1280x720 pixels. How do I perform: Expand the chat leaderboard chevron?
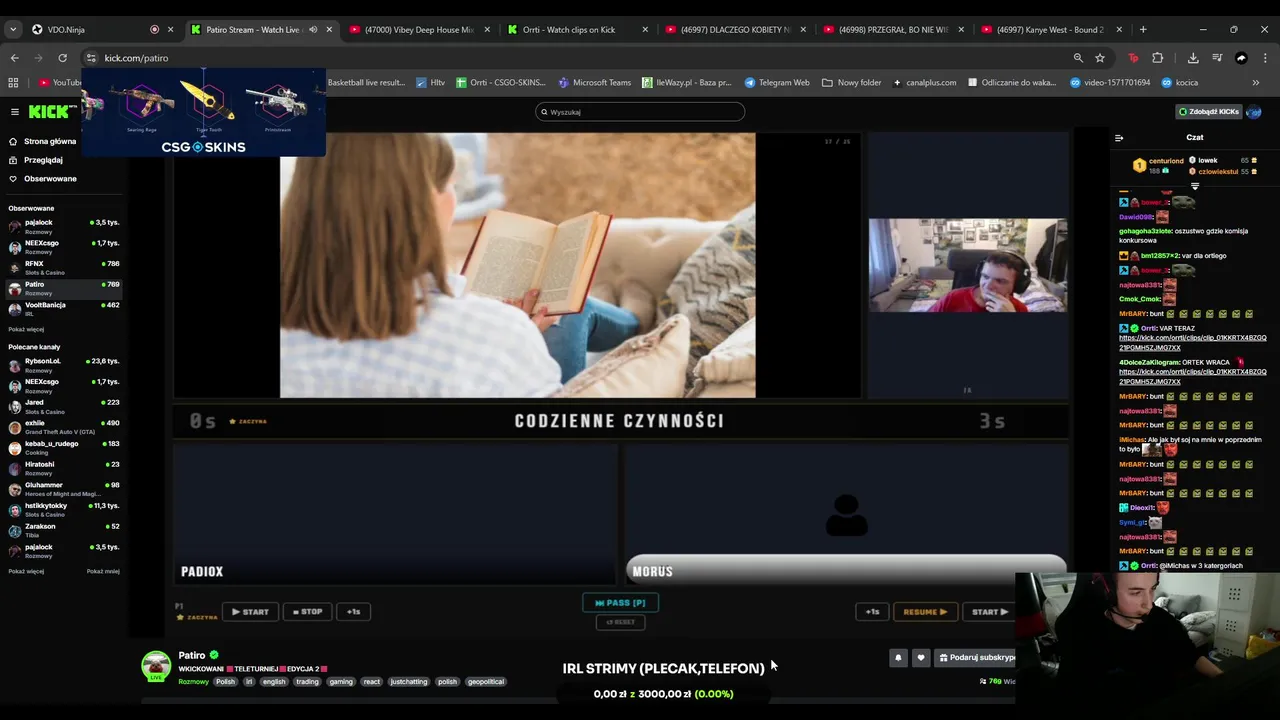1194,186
